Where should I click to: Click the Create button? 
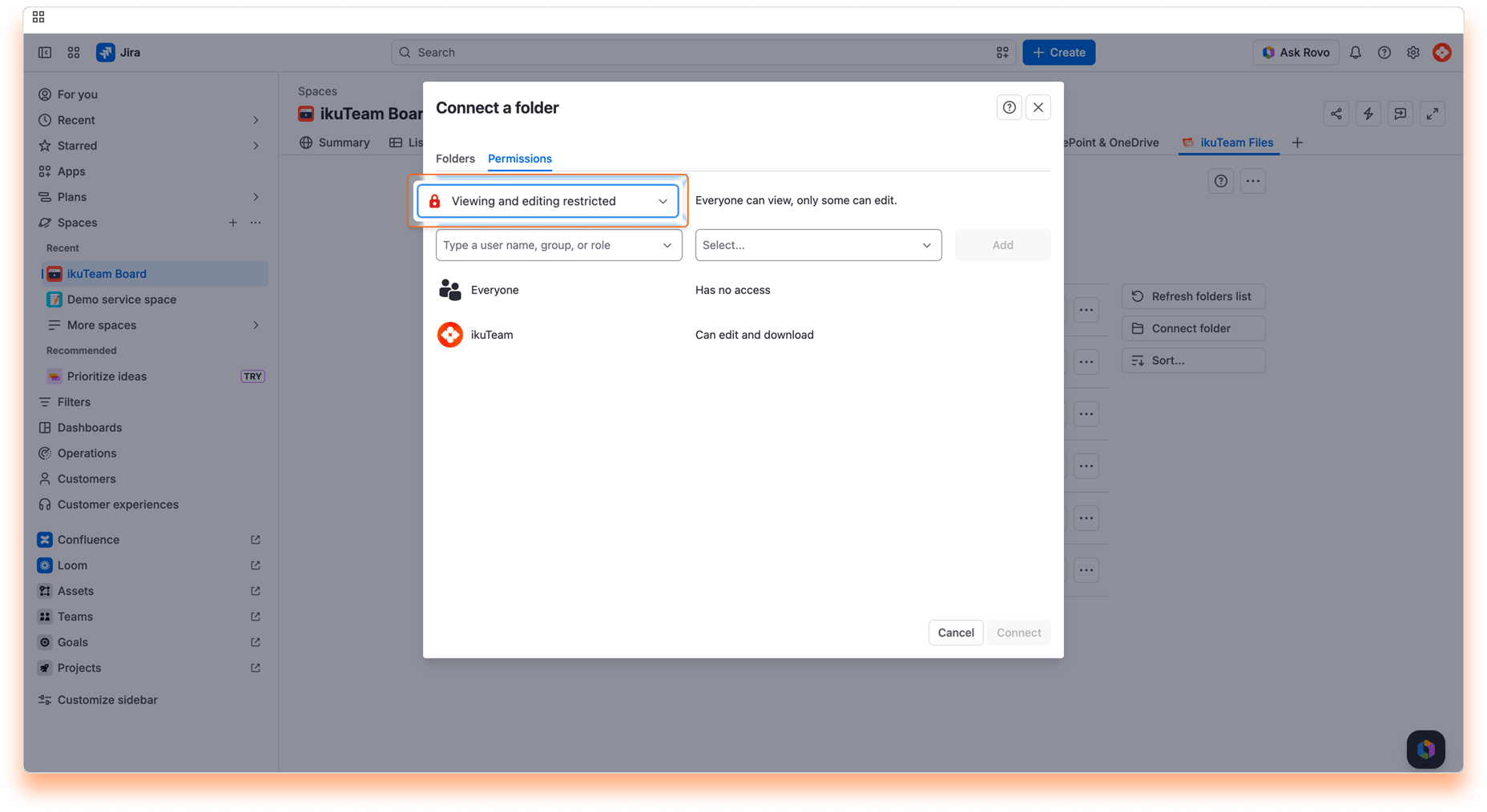1058,52
